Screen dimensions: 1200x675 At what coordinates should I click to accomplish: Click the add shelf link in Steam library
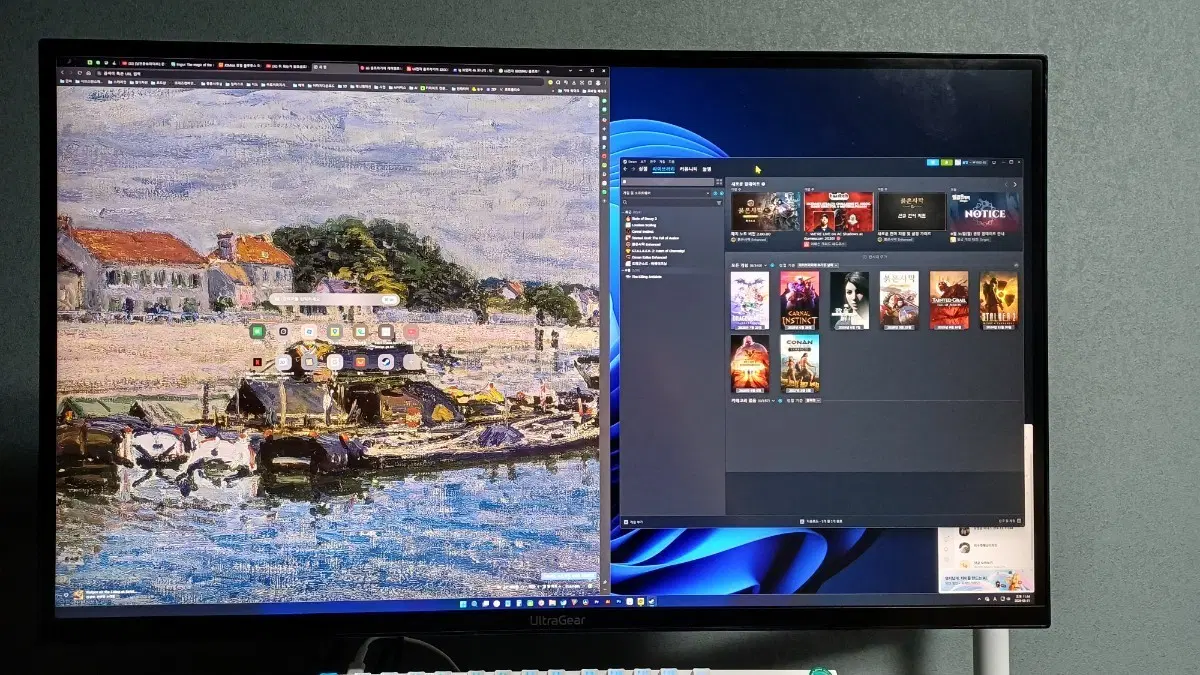[x=875, y=256]
